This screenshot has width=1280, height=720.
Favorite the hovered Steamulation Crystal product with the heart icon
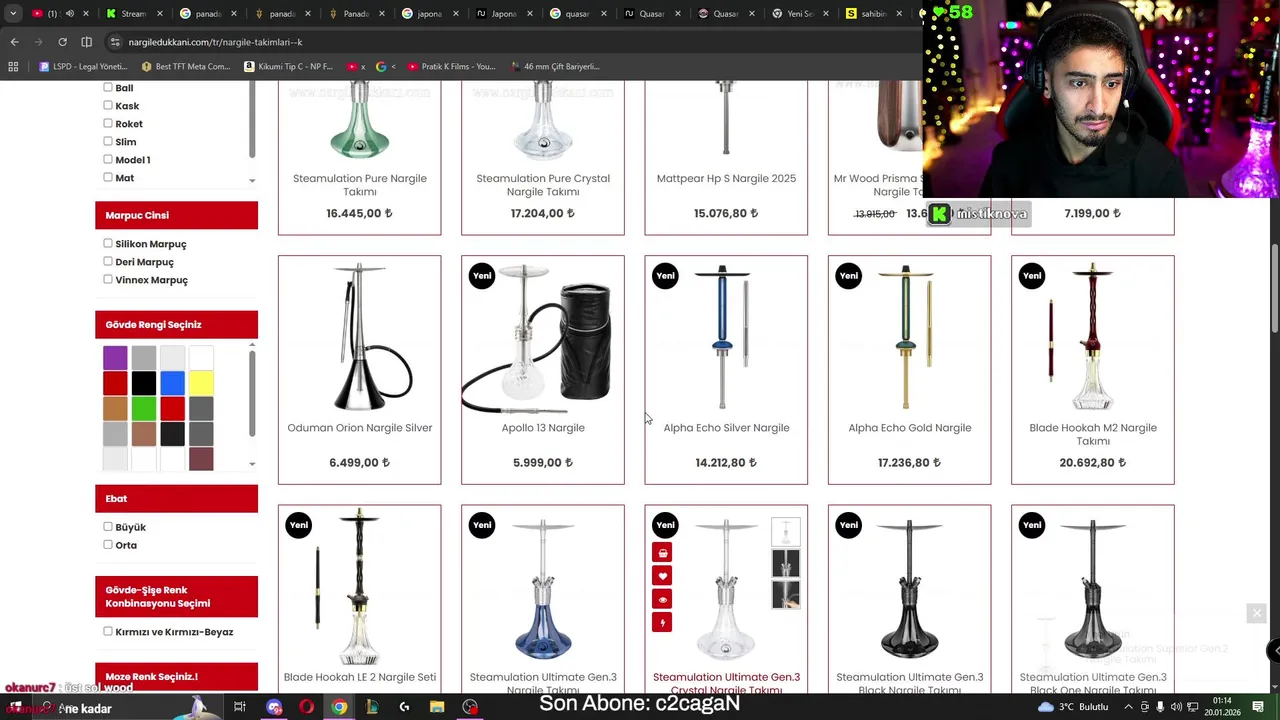click(662, 576)
